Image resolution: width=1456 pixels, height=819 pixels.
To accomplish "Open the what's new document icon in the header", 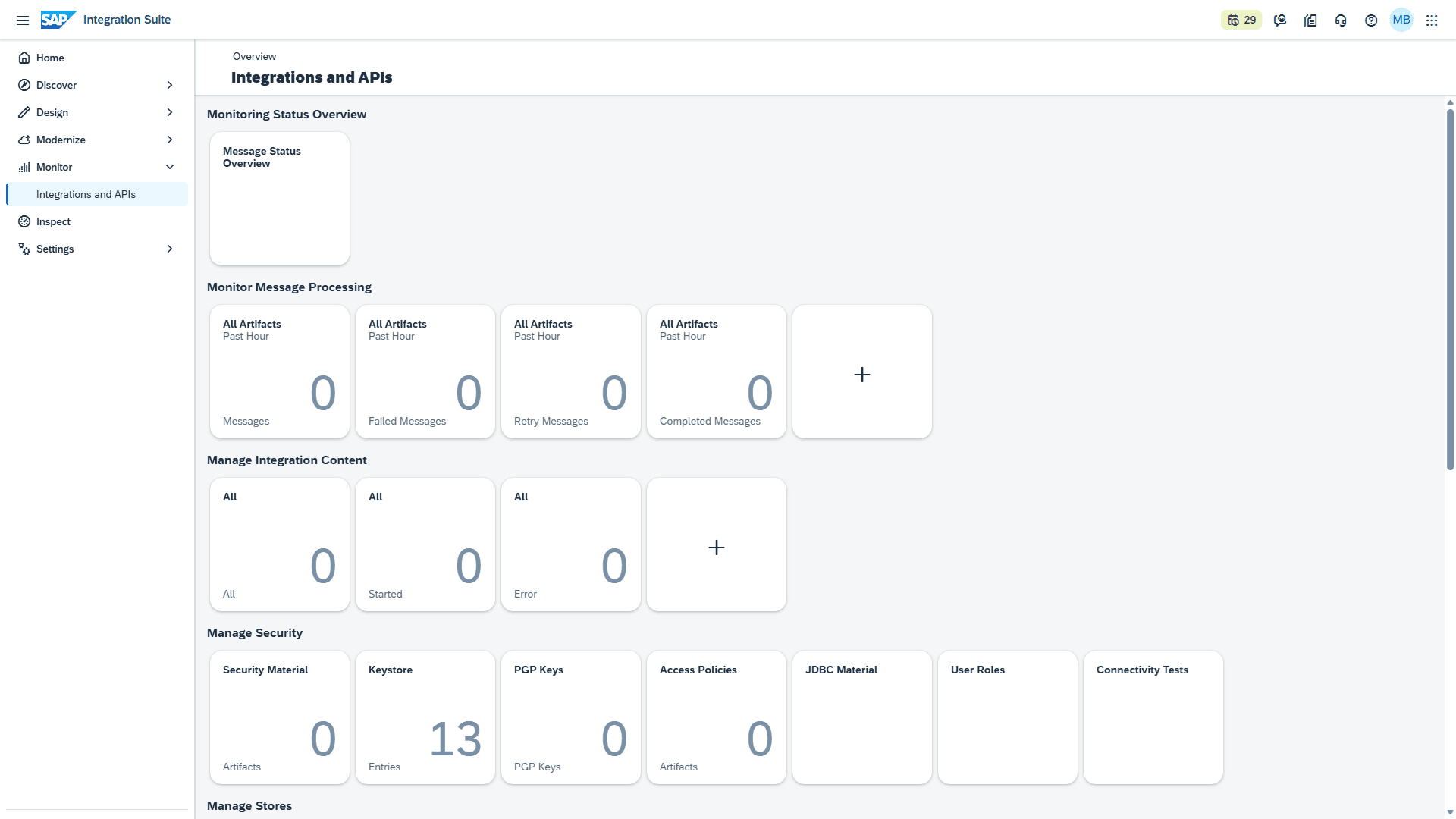I will [1310, 20].
